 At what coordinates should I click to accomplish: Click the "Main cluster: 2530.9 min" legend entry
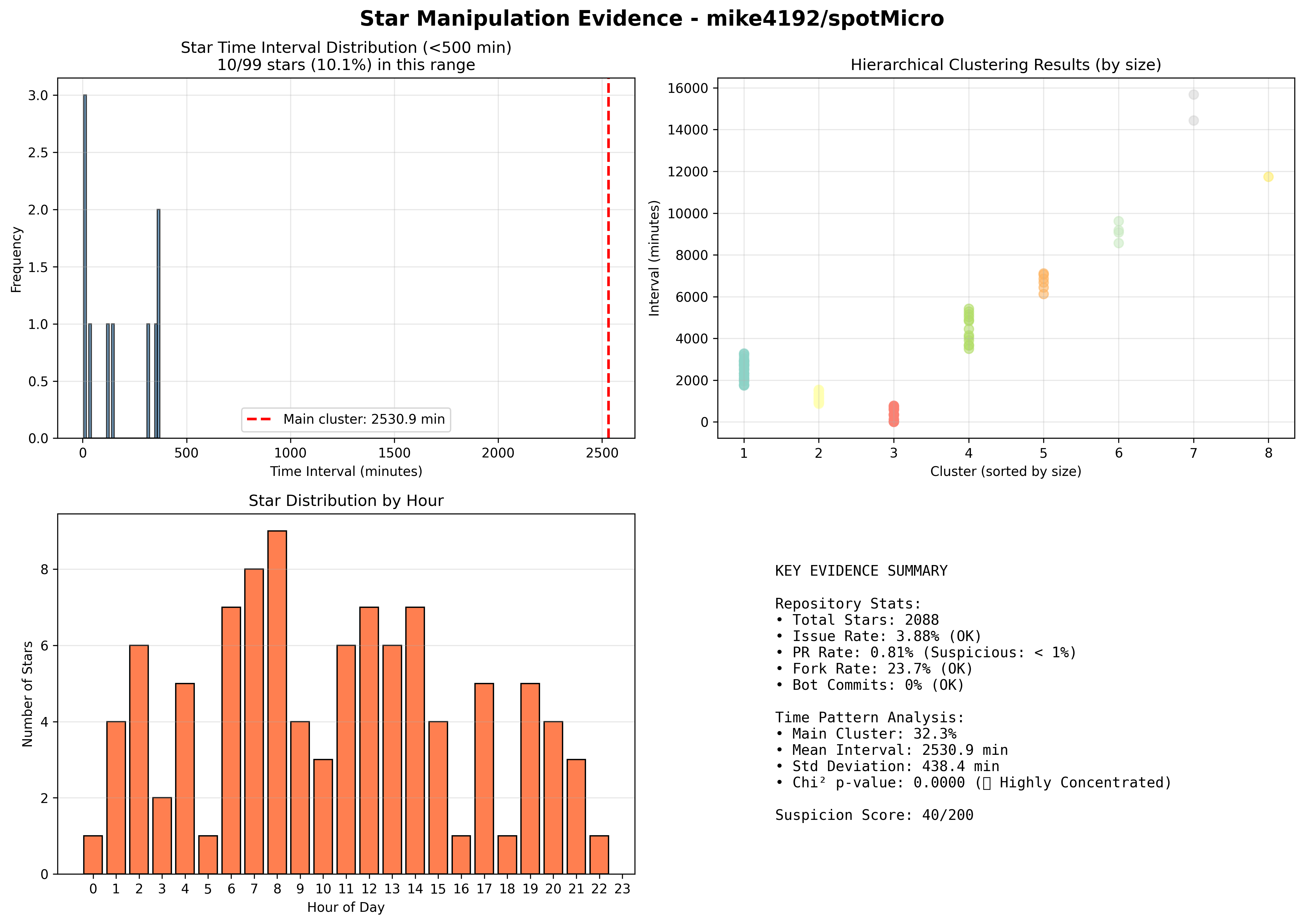coord(346,419)
